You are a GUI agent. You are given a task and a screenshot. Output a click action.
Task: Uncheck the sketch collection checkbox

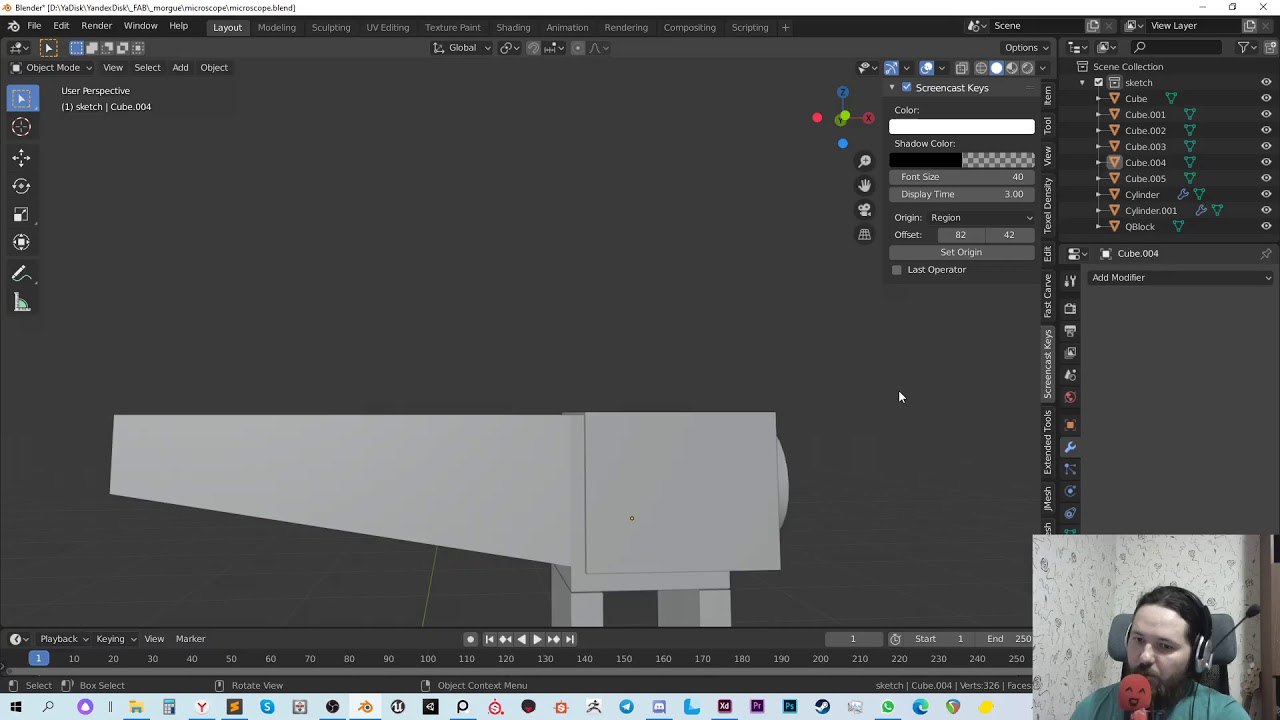pyautogui.click(x=1098, y=83)
